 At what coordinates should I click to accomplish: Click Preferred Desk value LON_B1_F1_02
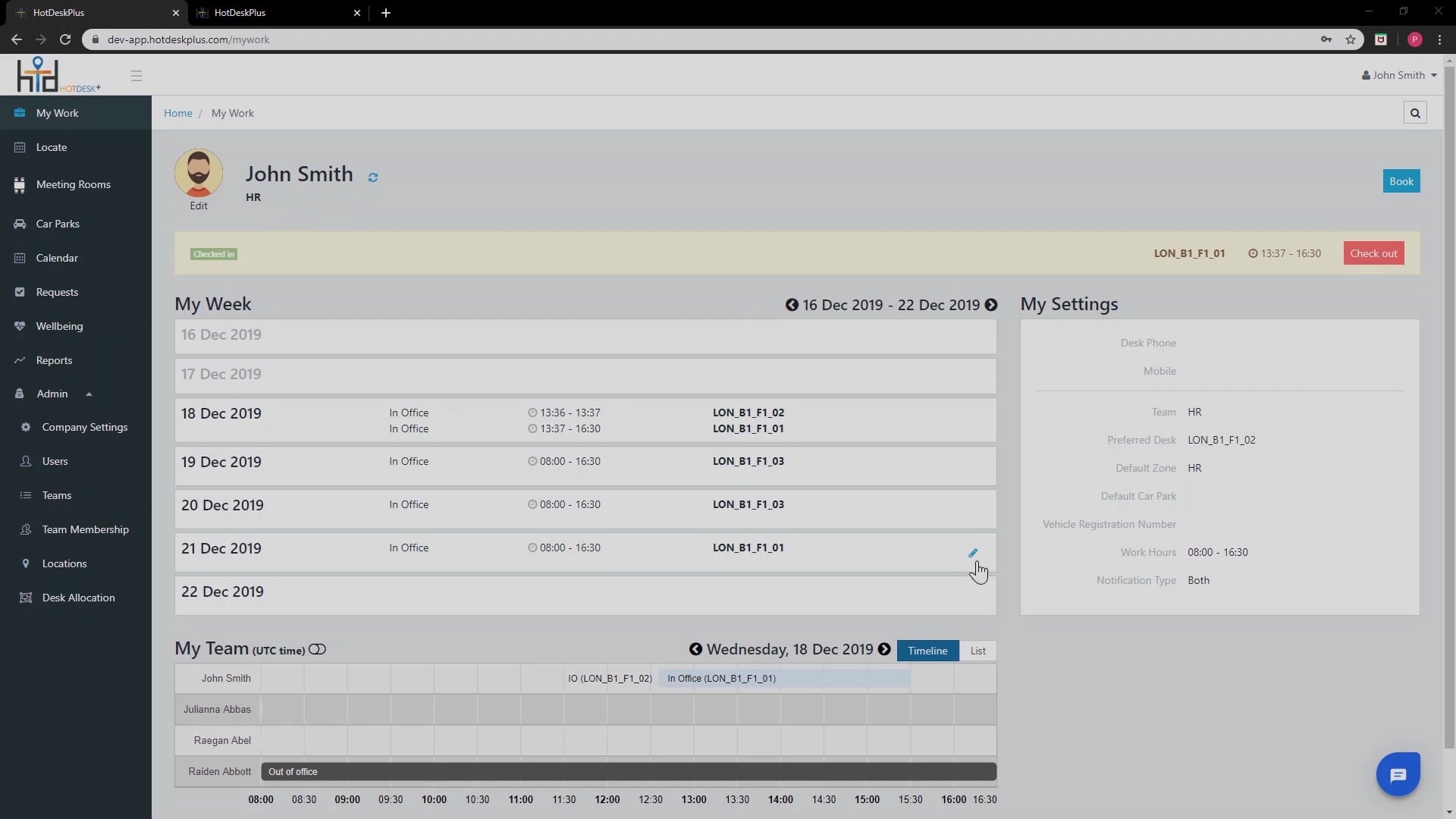(1221, 440)
